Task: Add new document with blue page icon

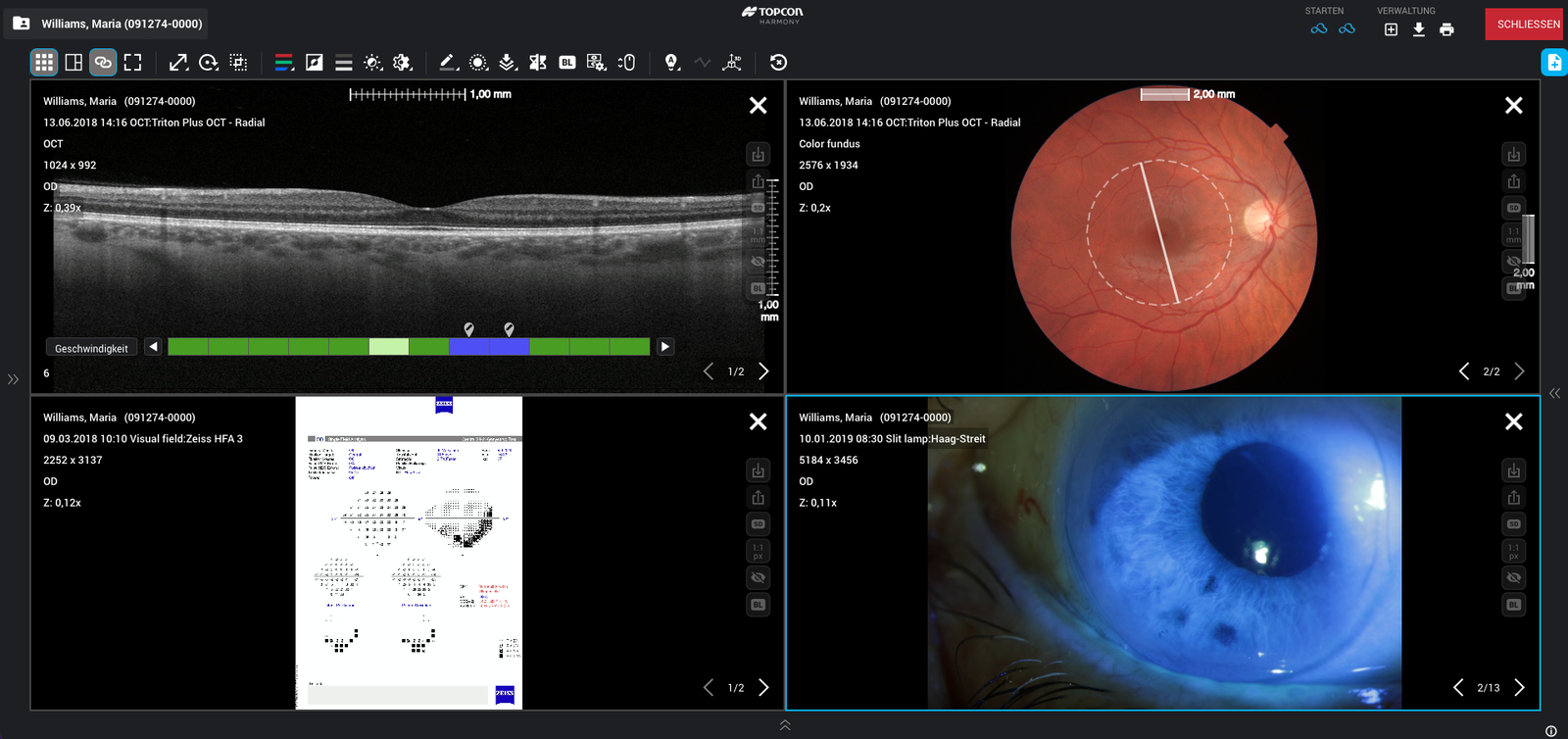Action: click(1553, 63)
